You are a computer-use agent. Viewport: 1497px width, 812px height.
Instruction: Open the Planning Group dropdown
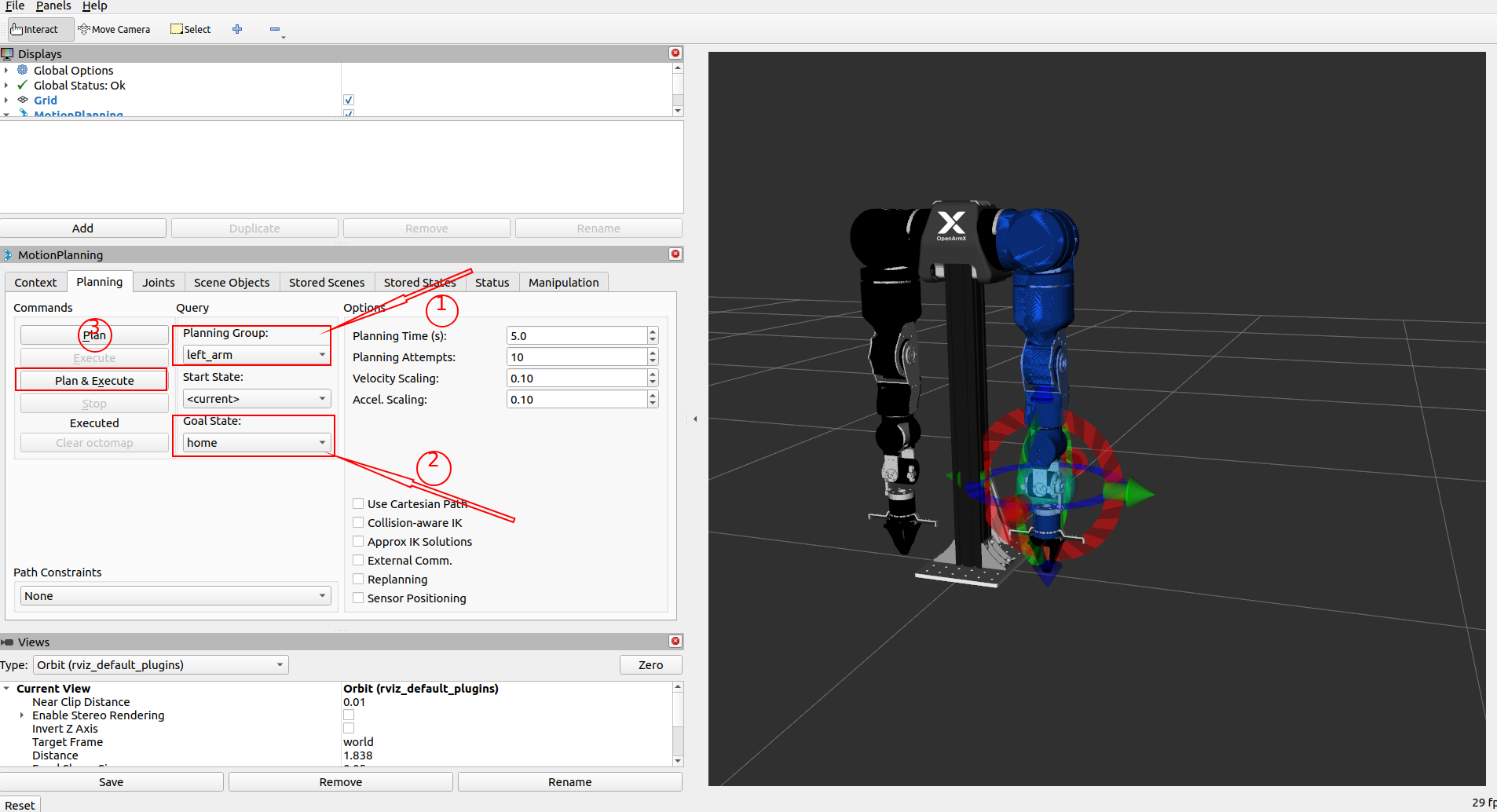pos(255,355)
